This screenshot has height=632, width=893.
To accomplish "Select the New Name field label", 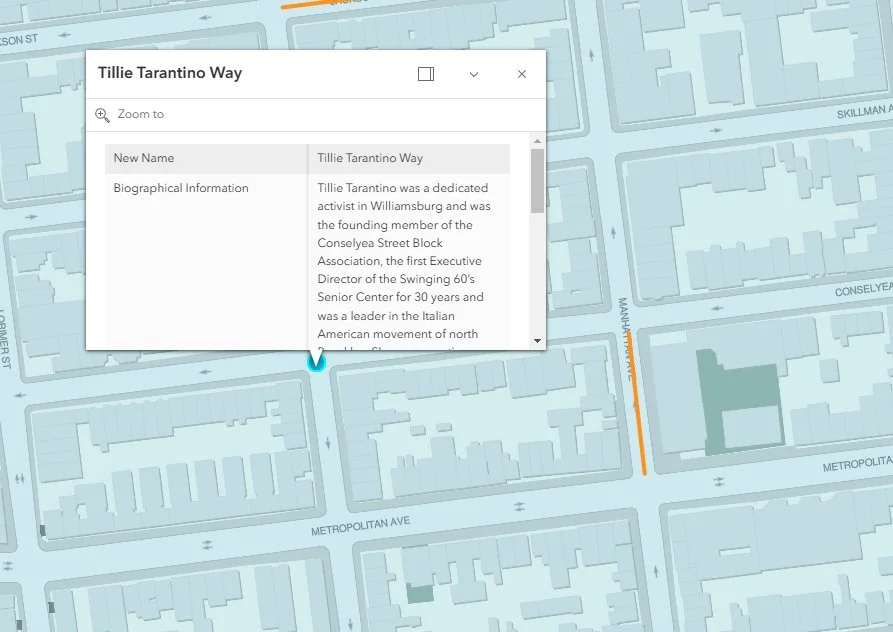I will click(x=144, y=158).
